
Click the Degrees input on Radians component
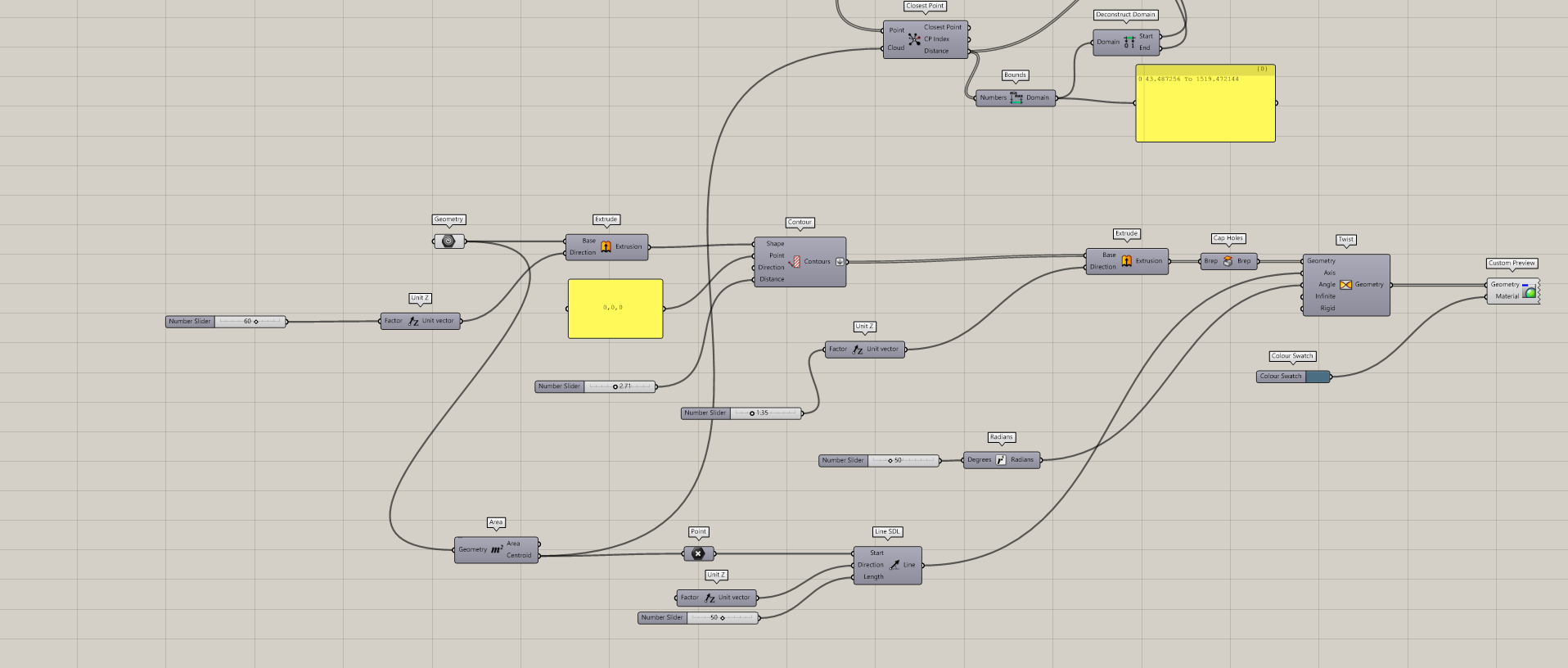click(979, 460)
